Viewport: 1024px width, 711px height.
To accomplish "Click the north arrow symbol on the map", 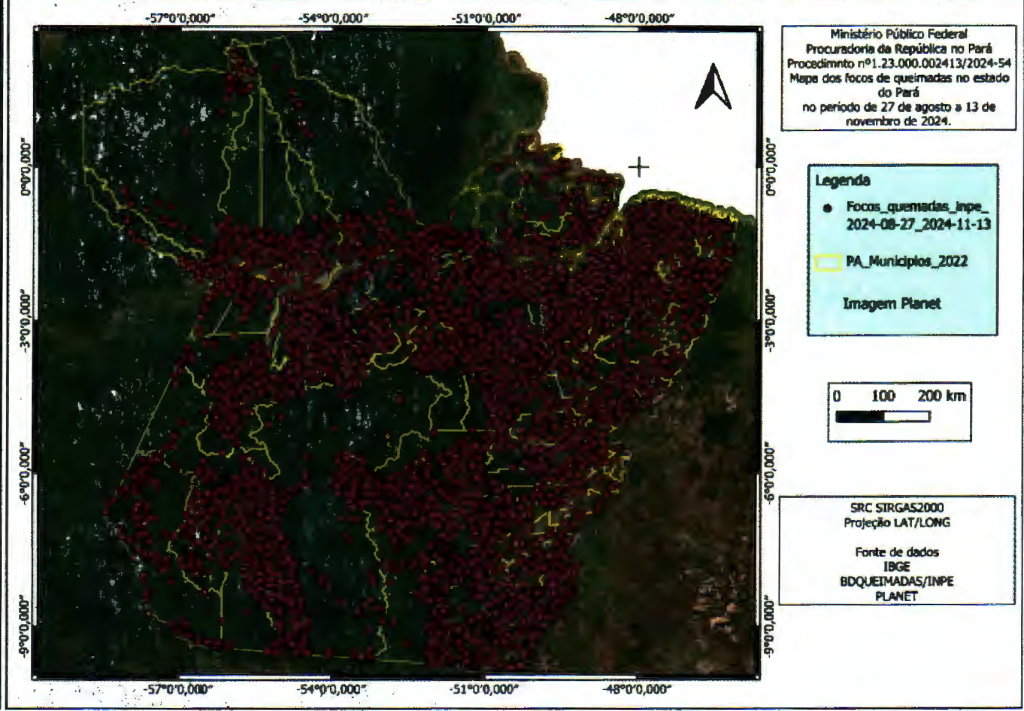I will (713, 87).
